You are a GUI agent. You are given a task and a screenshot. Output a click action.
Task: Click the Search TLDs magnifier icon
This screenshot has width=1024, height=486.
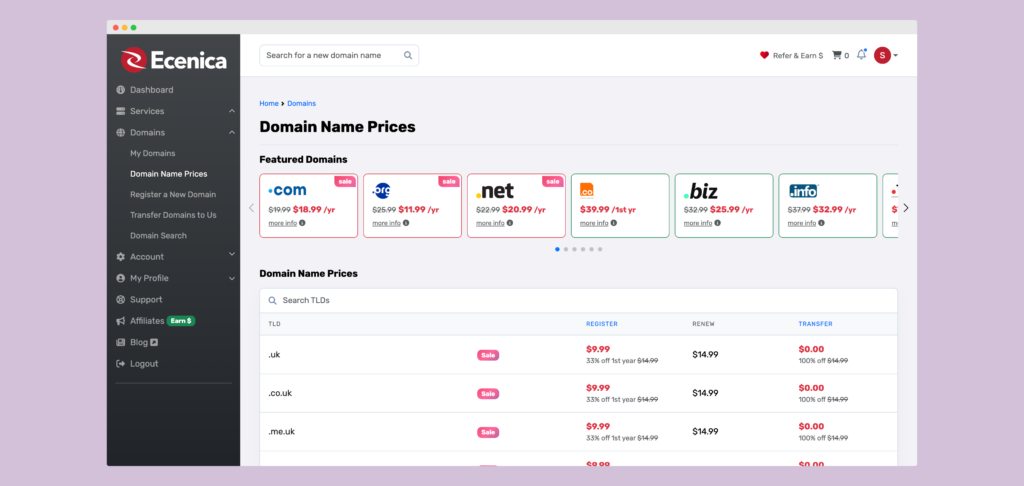point(272,300)
